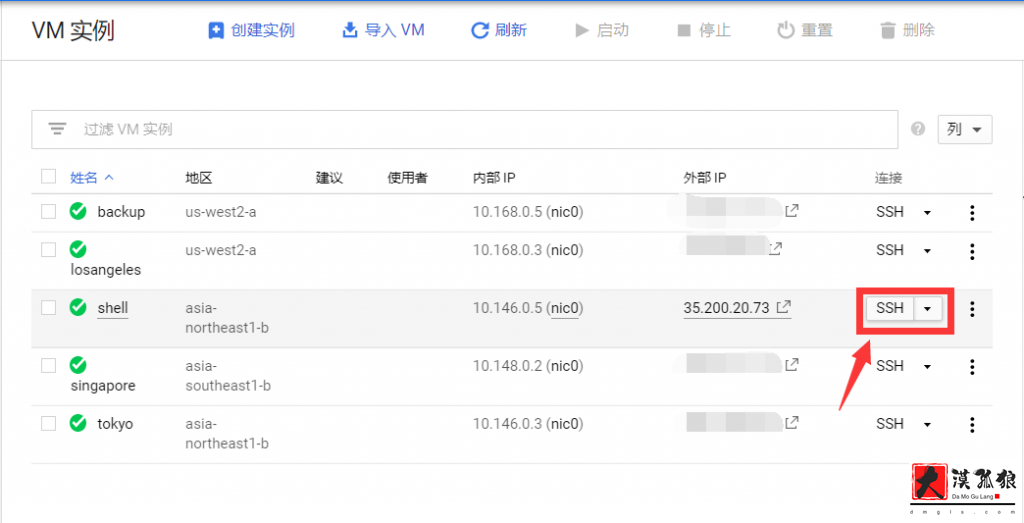Click green status icon for shell

pyautogui.click(x=78, y=307)
